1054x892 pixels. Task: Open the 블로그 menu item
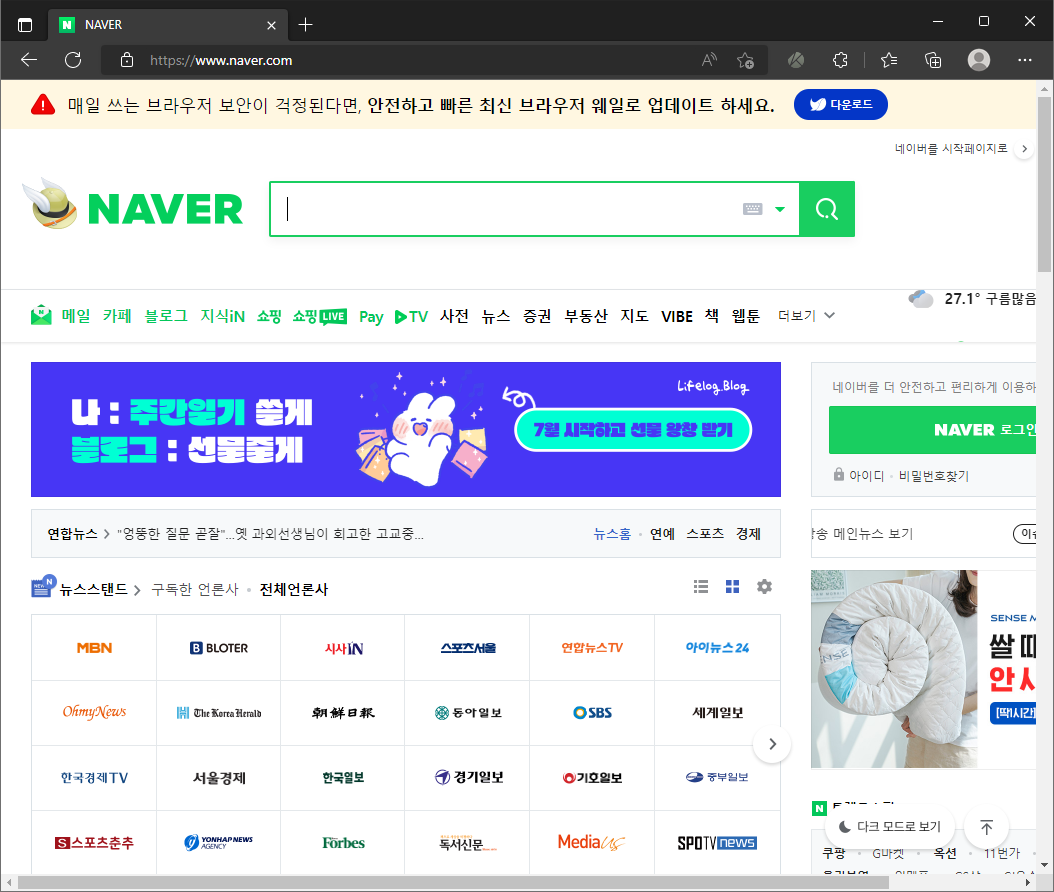[166, 316]
